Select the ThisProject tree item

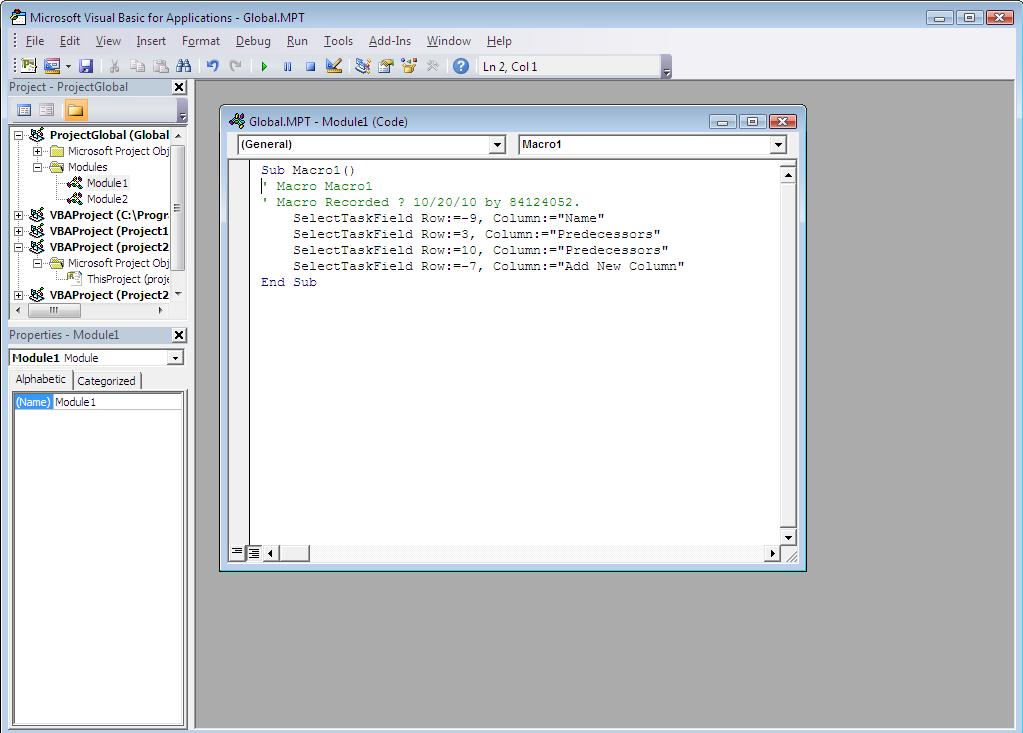pyautogui.click(x=128, y=279)
